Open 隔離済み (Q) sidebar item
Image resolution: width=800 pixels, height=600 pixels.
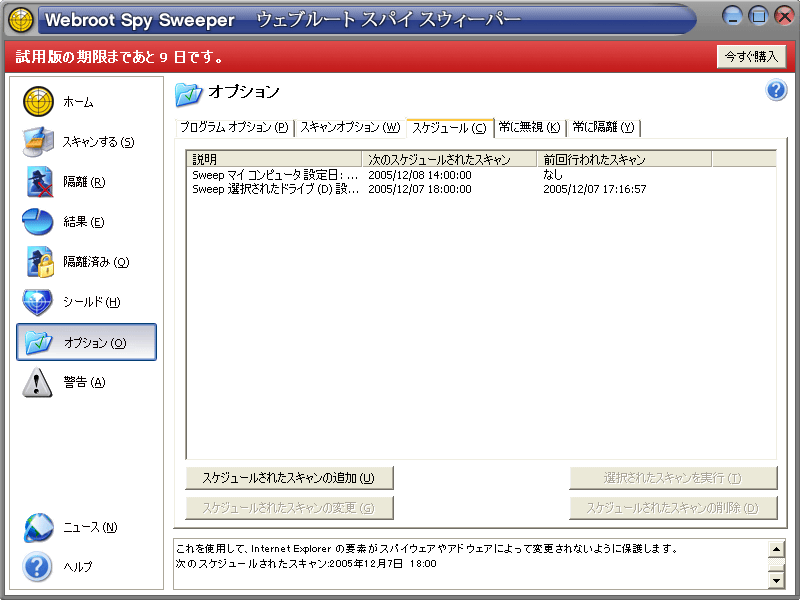[96, 262]
